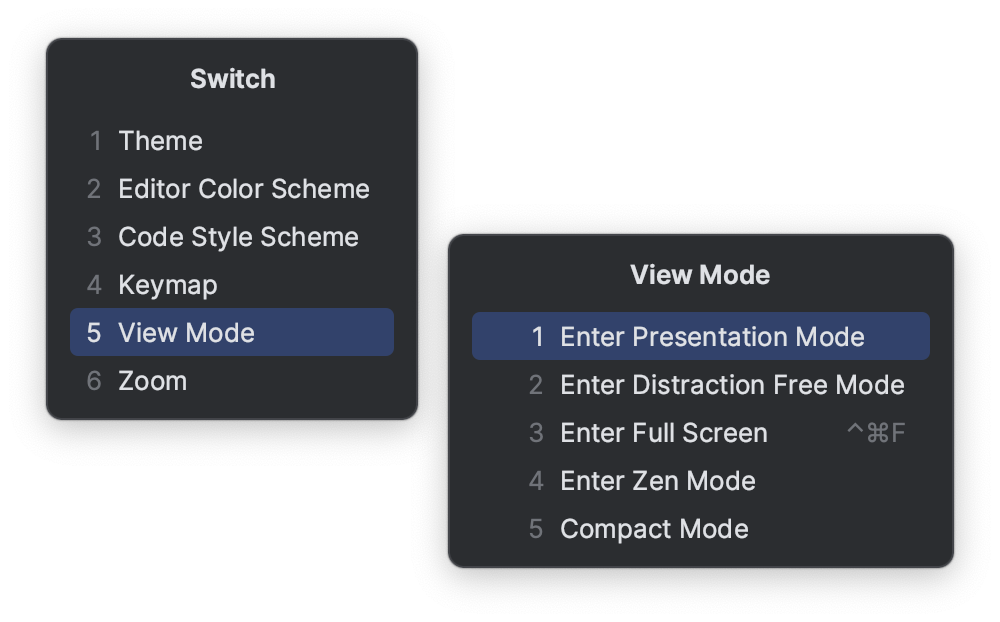Image resolution: width=1000 pixels, height=622 pixels.
Task: Enable Compact Mode
Action: pyautogui.click(x=655, y=528)
